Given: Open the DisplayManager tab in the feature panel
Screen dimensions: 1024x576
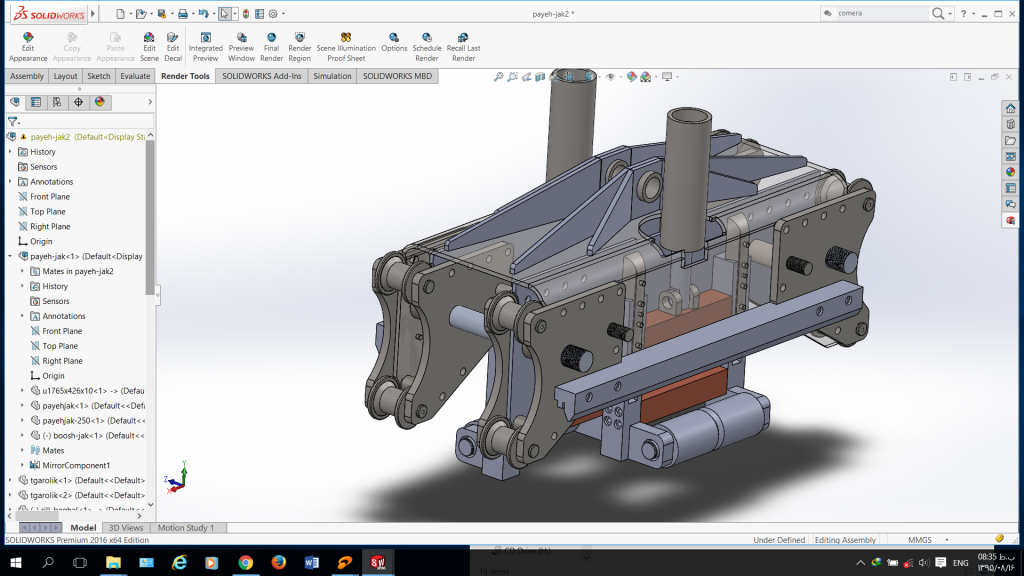Looking at the screenshot, I should [x=100, y=102].
